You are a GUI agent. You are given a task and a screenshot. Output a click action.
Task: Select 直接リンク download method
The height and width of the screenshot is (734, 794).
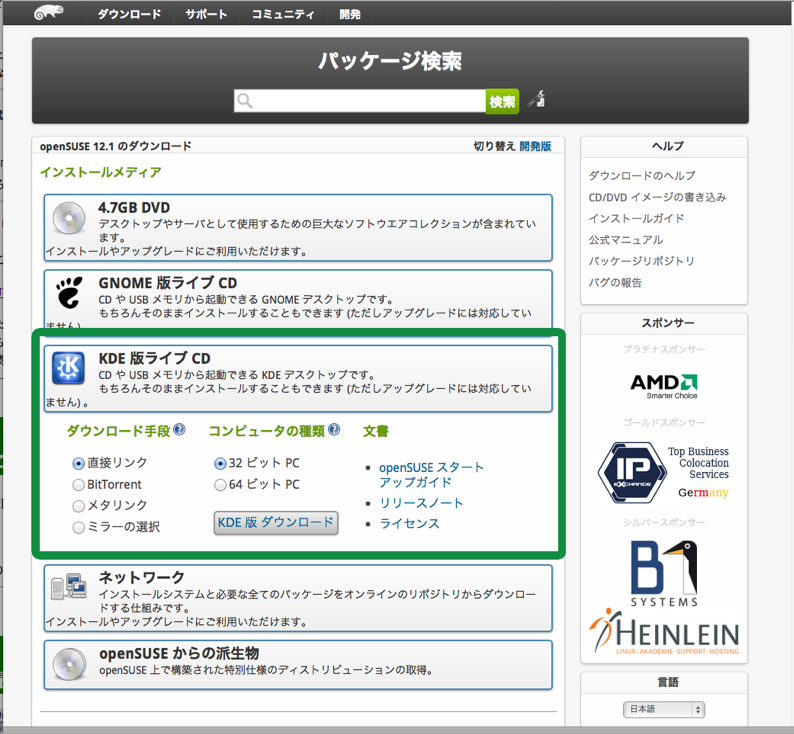click(x=78, y=463)
